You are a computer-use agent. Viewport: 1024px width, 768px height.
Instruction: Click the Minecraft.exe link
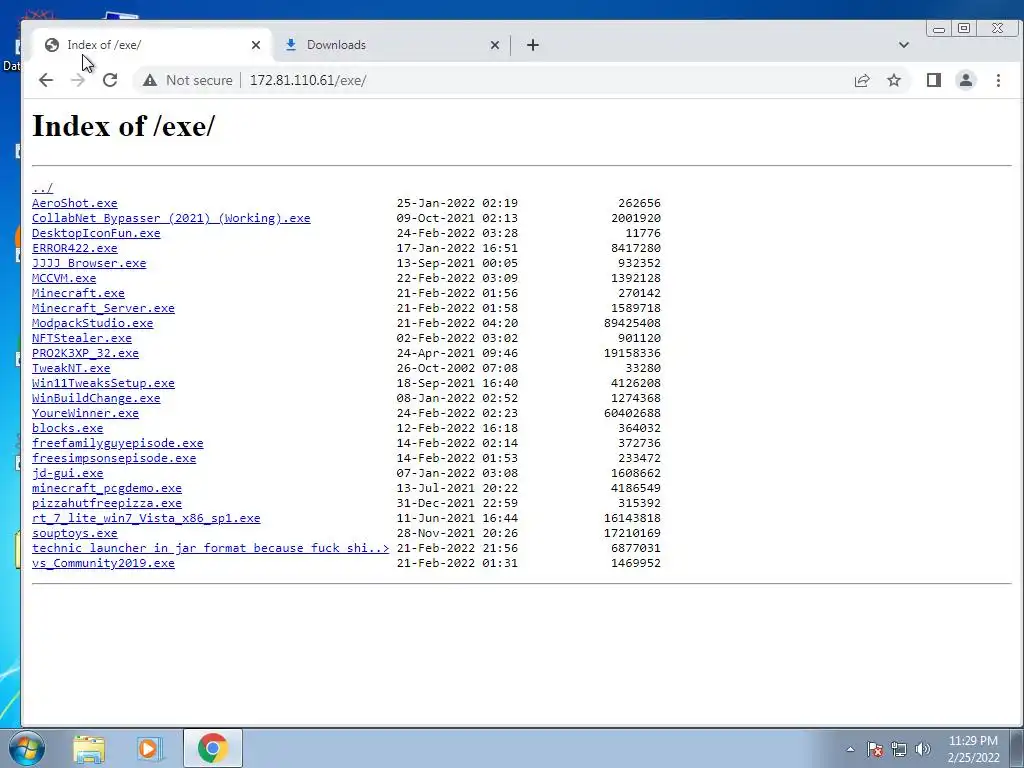click(78, 293)
